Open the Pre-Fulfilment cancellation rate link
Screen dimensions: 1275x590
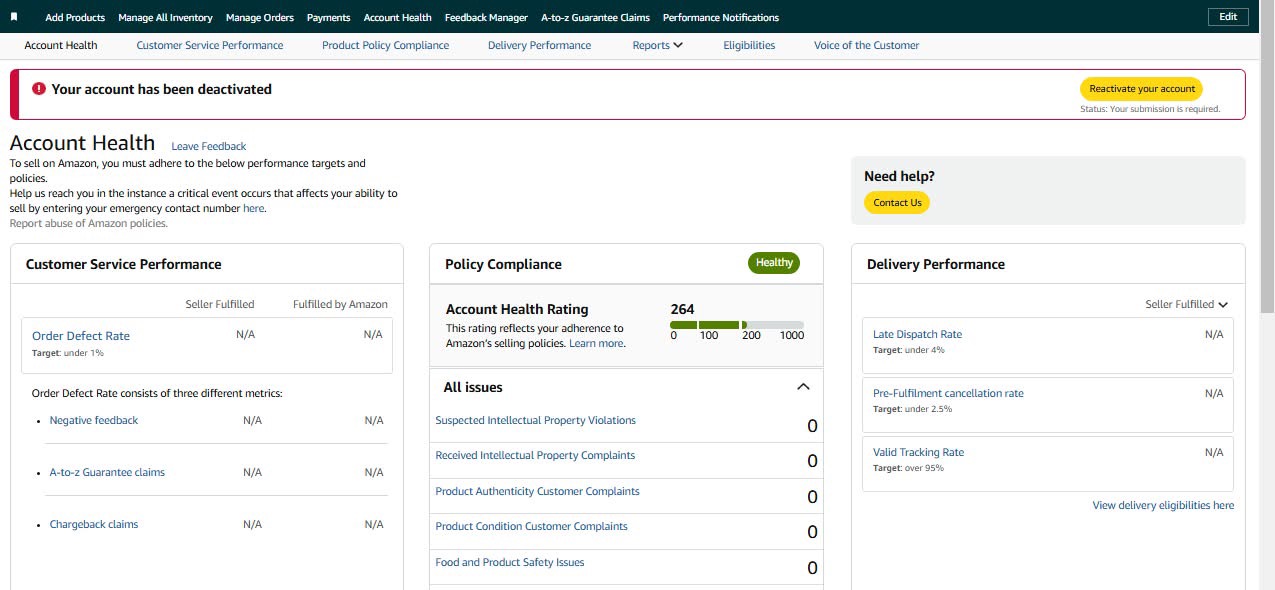(948, 393)
